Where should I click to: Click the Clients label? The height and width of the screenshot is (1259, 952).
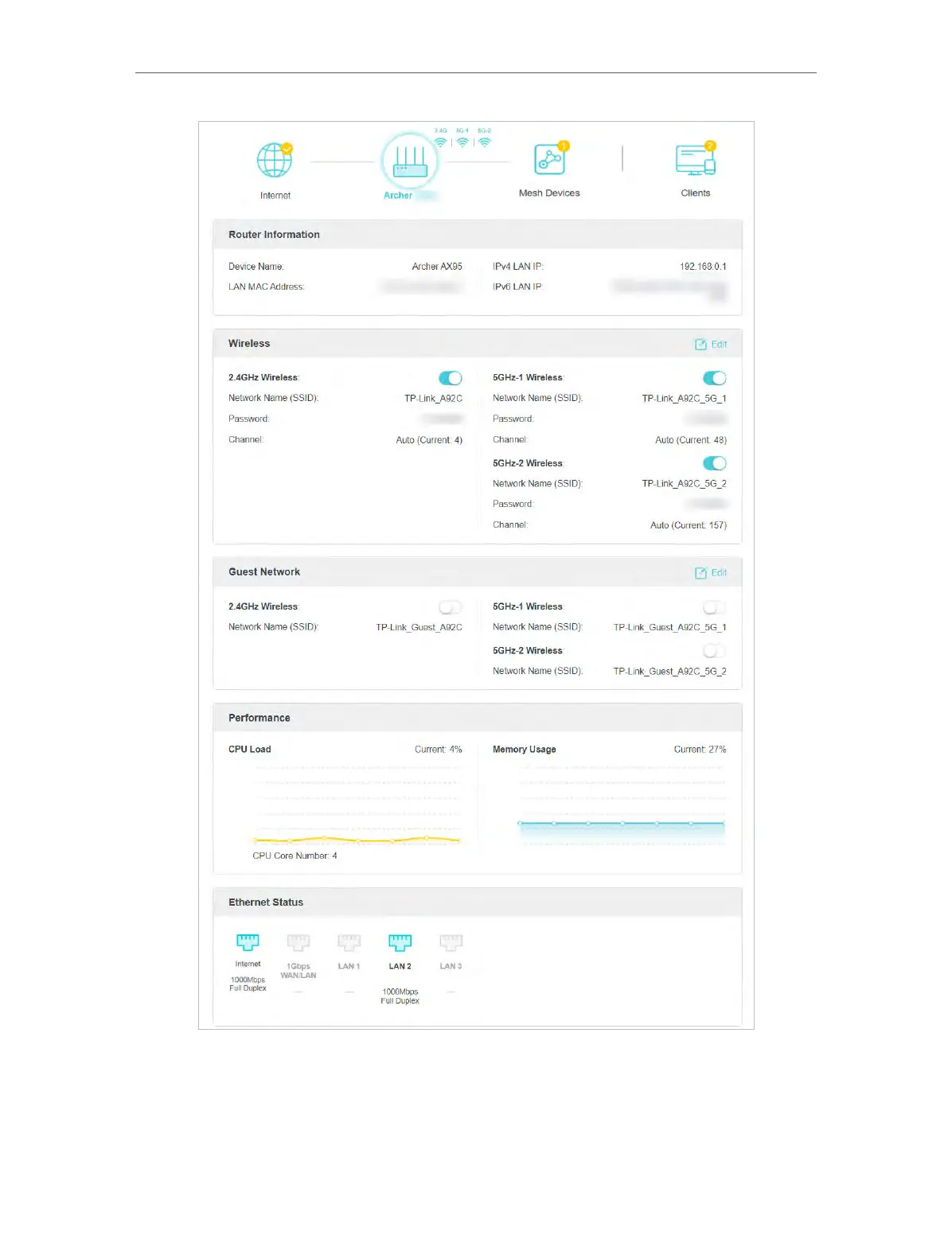[695, 193]
